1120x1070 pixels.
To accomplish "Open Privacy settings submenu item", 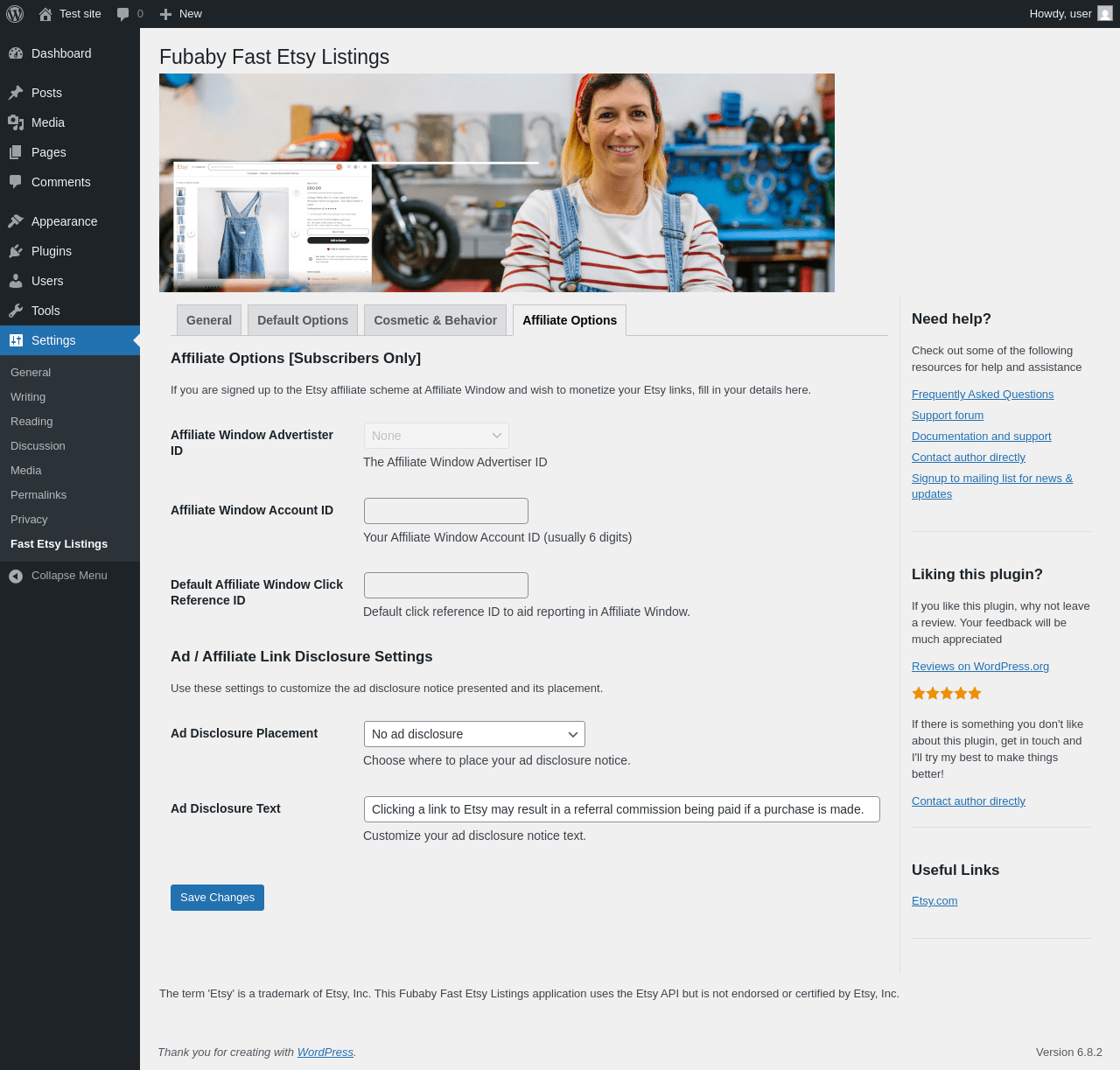I will [x=29, y=520].
